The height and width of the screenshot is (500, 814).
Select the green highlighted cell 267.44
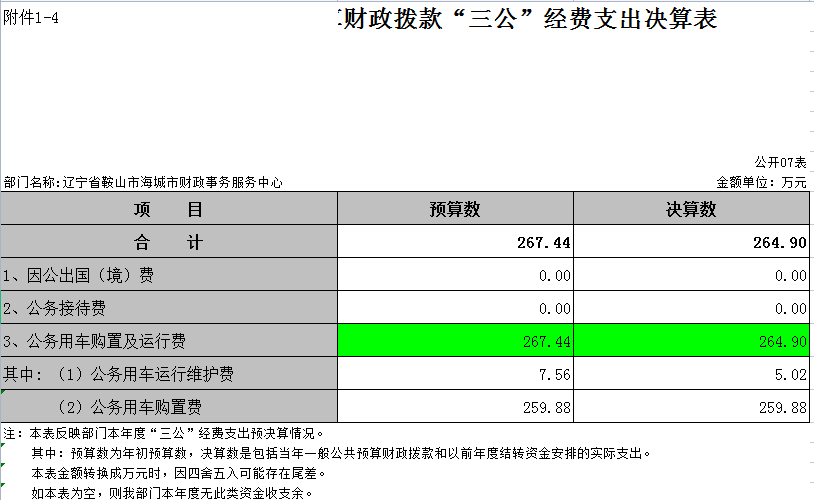[455, 341]
